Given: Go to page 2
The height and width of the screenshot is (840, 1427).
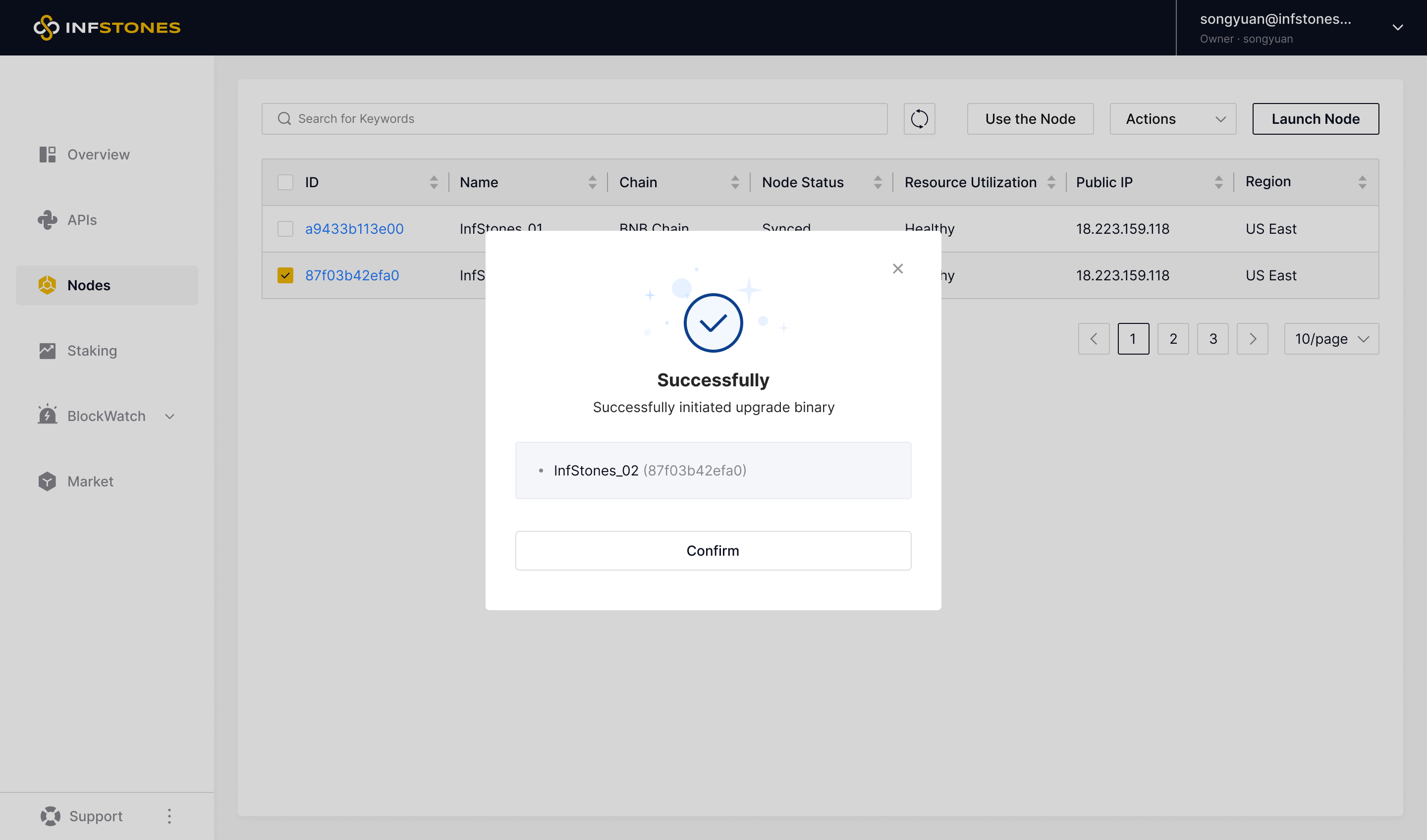Looking at the screenshot, I should pos(1173,338).
